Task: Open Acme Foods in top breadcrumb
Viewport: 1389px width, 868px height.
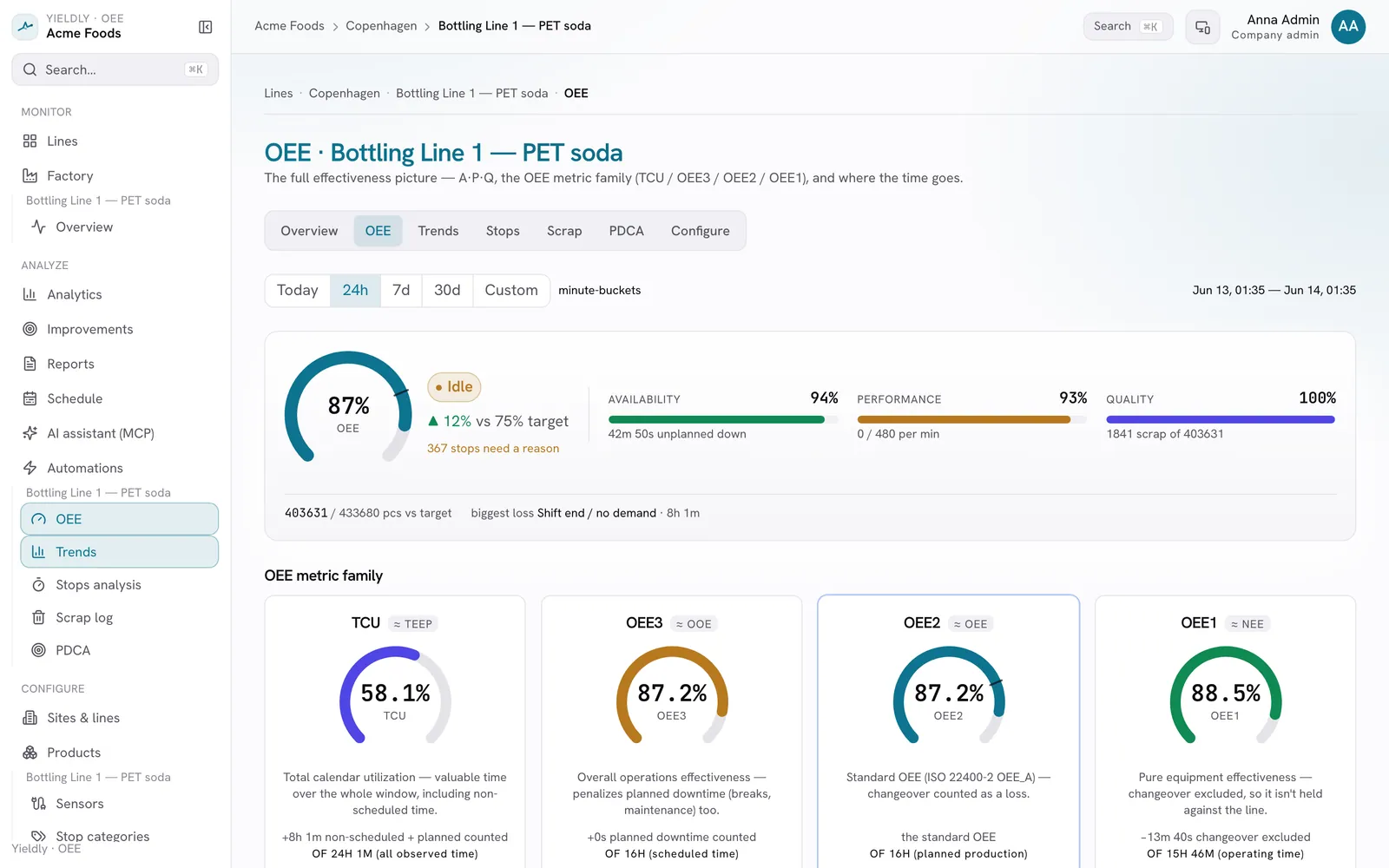Action: (289, 26)
